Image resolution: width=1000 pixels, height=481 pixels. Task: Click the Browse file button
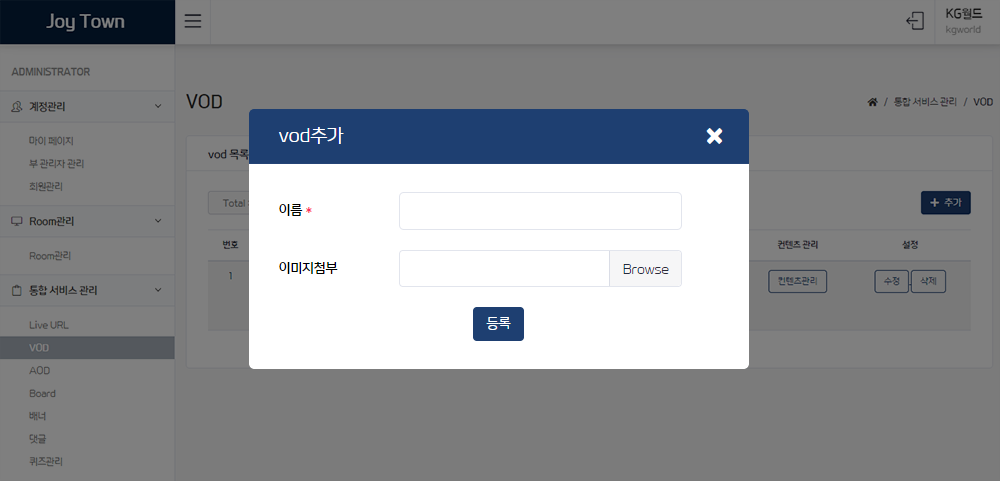point(645,269)
